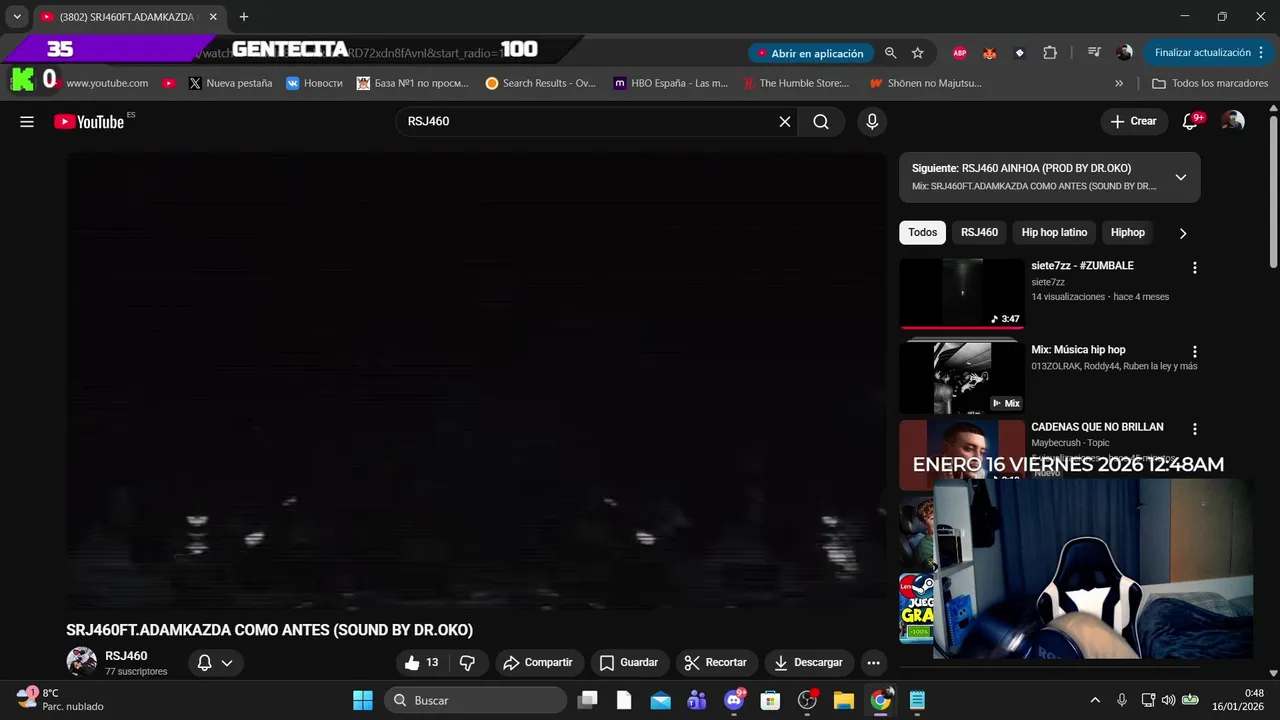Run search with magnifier button
The image size is (1280, 720).
(x=821, y=122)
